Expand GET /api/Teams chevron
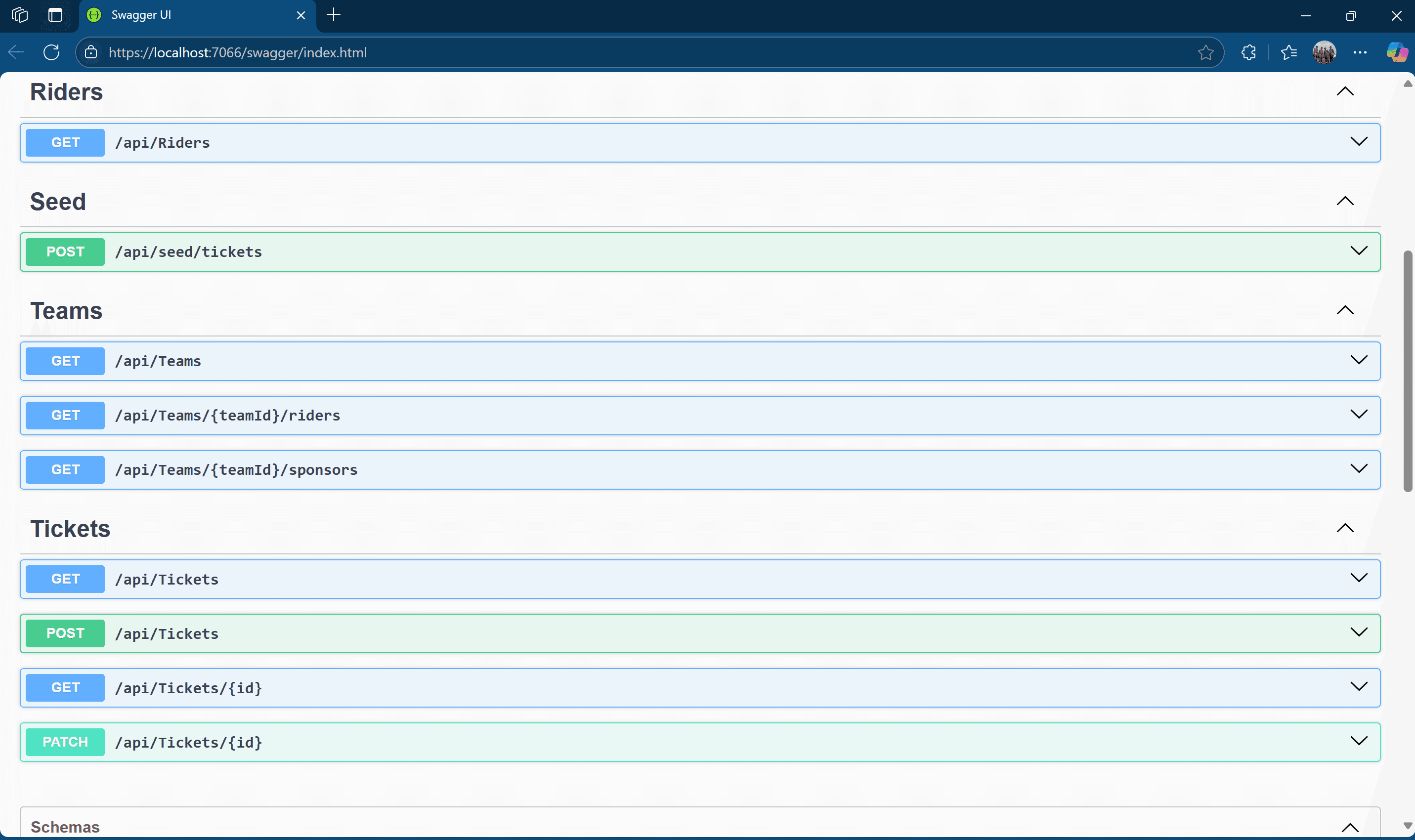The height and width of the screenshot is (840, 1415). pos(1358,360)
